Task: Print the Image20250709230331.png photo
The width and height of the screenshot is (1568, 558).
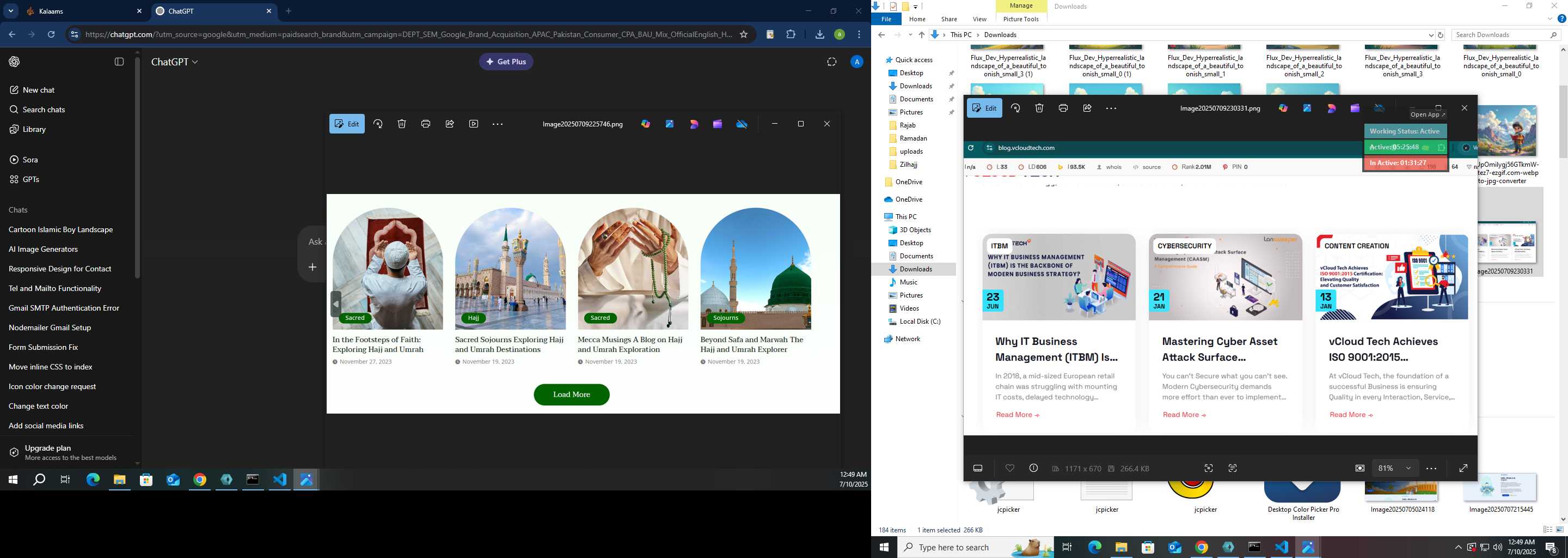Action: coord(1063,108)
